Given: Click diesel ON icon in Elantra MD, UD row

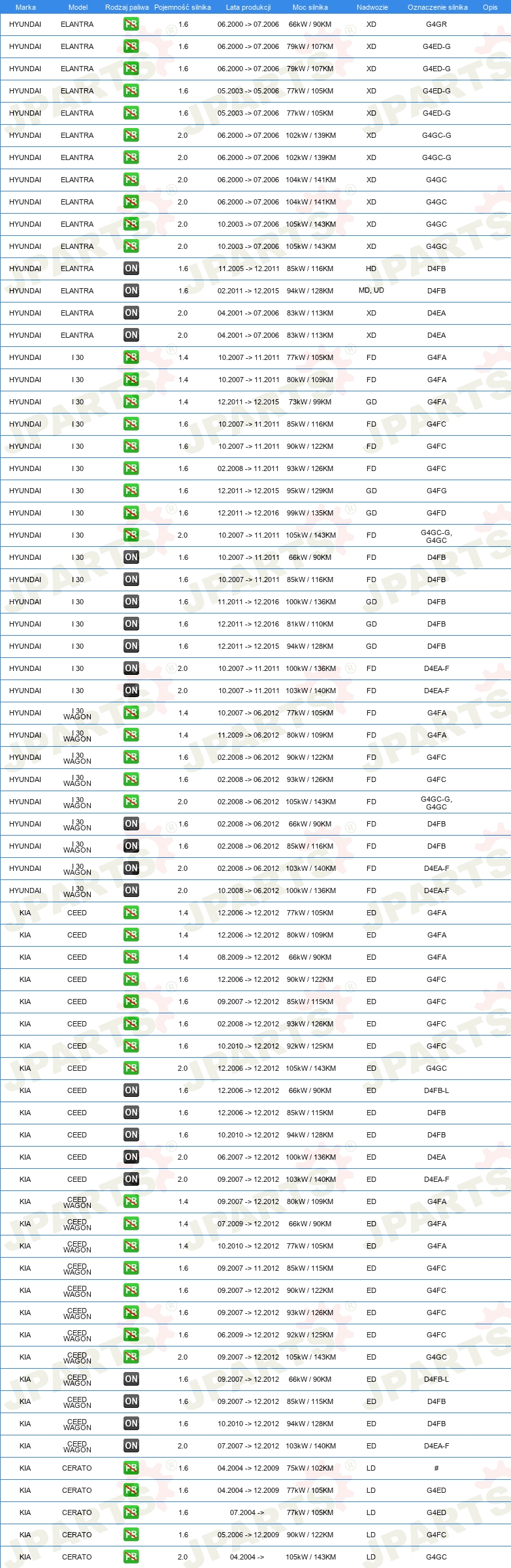Looking at the screenshot, I should click(x=131, y=291).
